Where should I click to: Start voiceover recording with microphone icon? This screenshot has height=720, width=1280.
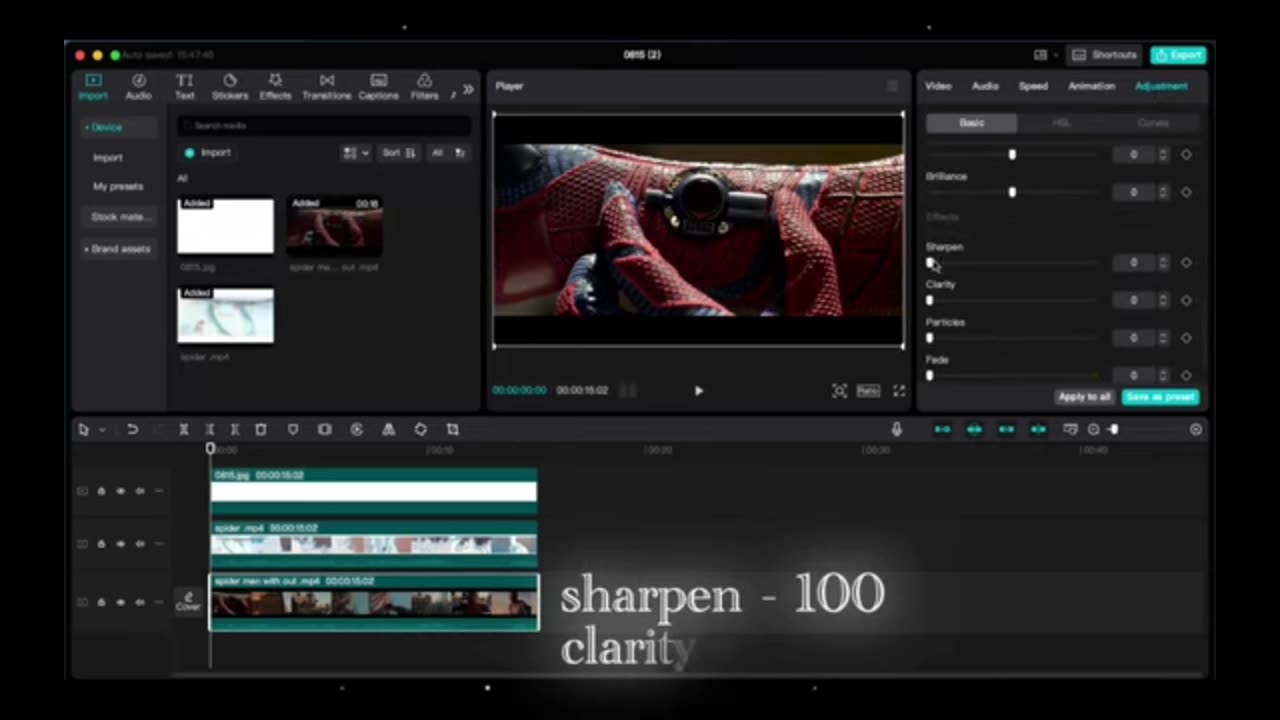pyautogui.click(x=897, y=430)
